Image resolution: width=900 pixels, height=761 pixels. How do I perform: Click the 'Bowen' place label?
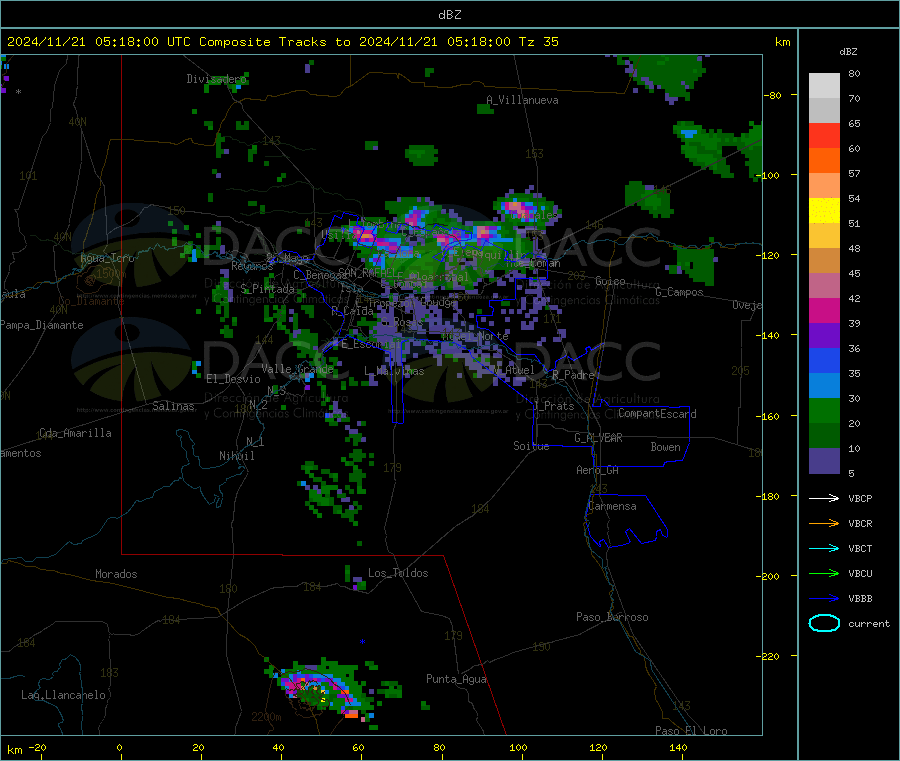[x=665, y=446]
